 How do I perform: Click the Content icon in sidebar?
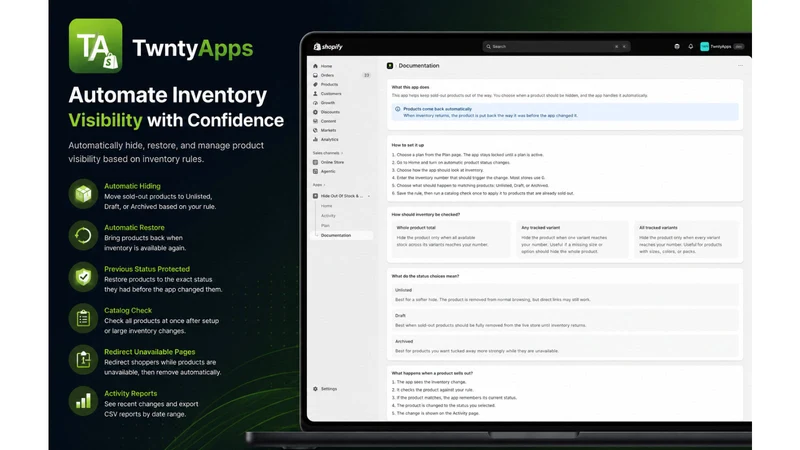coord(315,121)
